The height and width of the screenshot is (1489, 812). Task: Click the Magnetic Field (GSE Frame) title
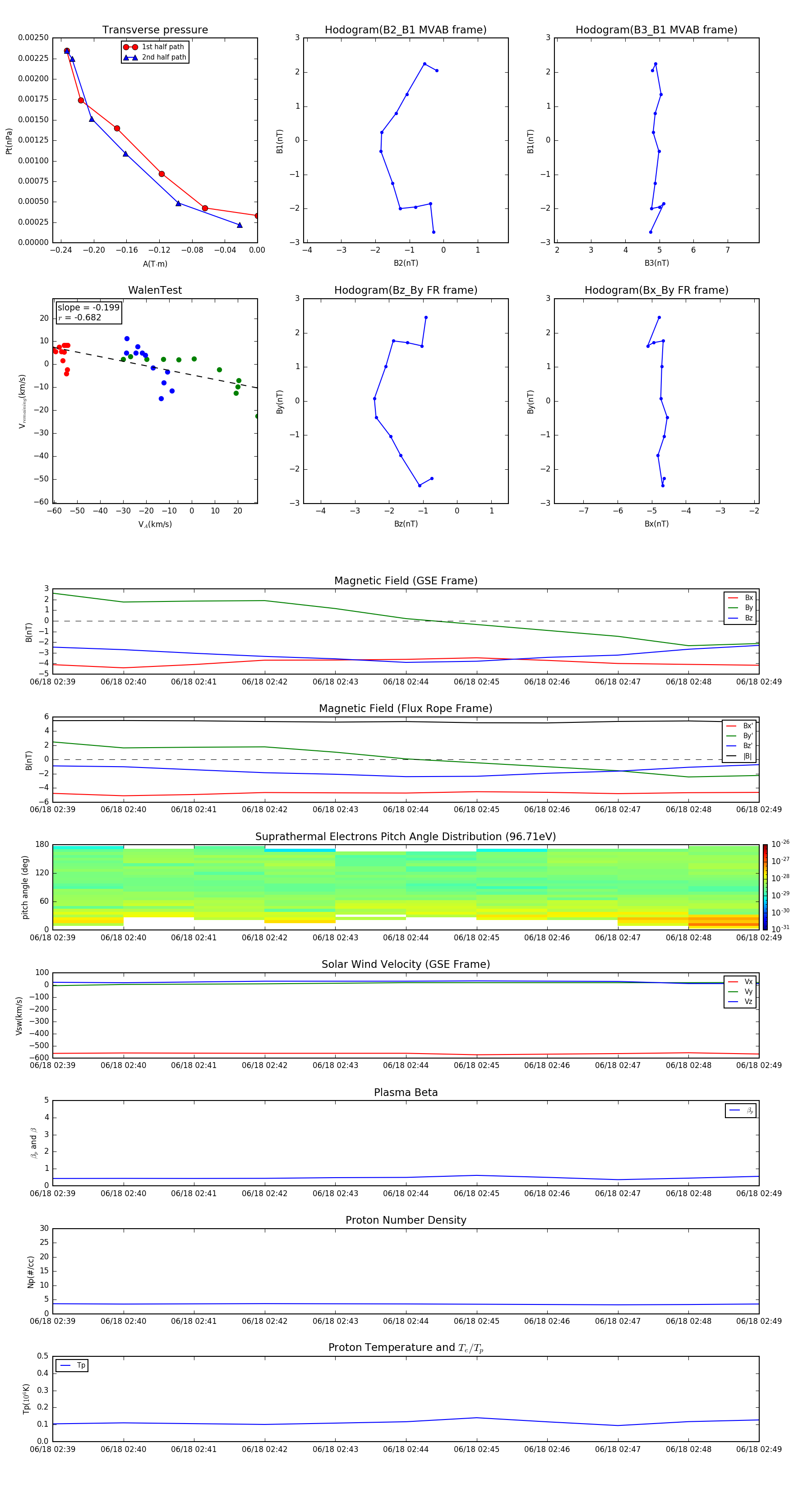point(406,581)
